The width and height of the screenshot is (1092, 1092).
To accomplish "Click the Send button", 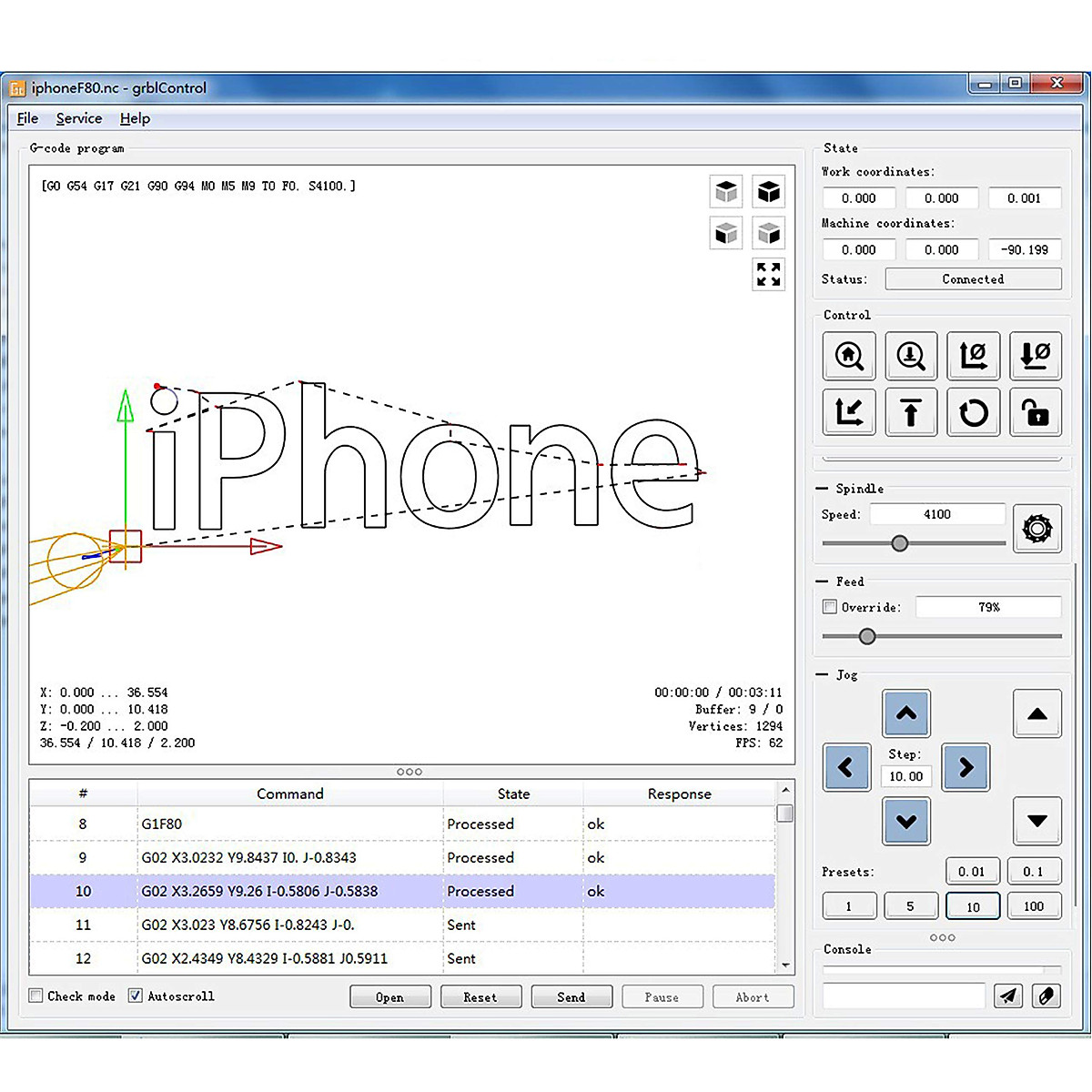I will (571, 997).
